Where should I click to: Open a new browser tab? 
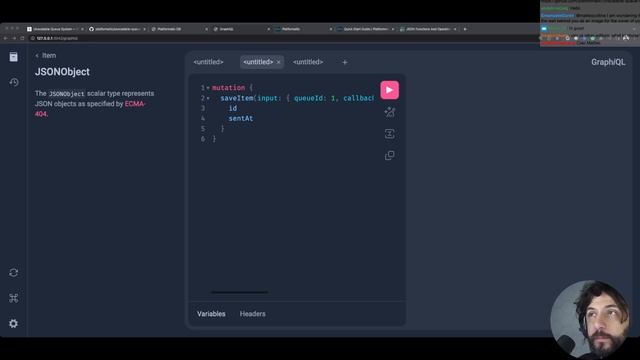[x=465, y=29]
